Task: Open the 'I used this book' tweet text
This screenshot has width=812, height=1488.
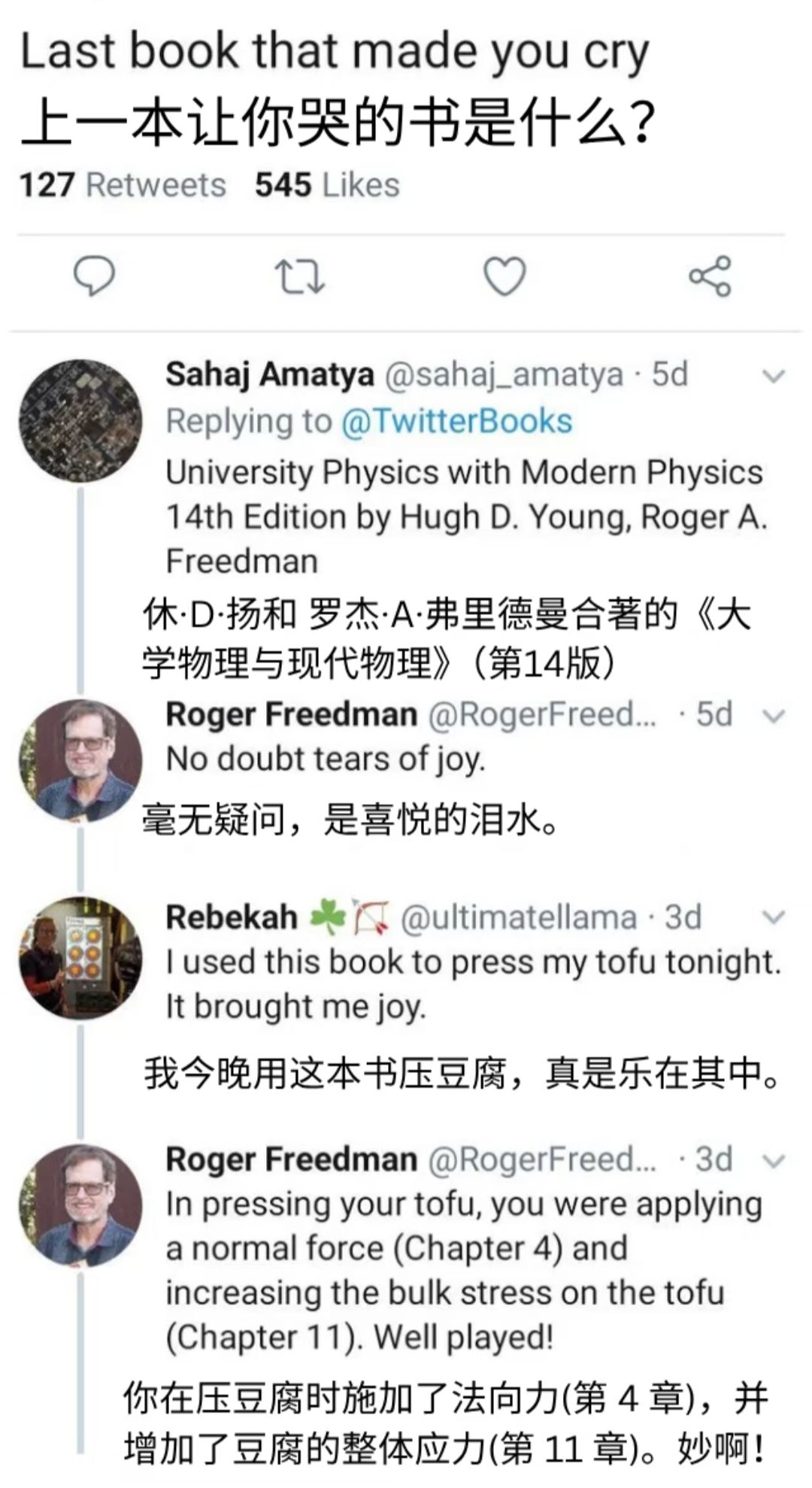Action: coord(473,984)
